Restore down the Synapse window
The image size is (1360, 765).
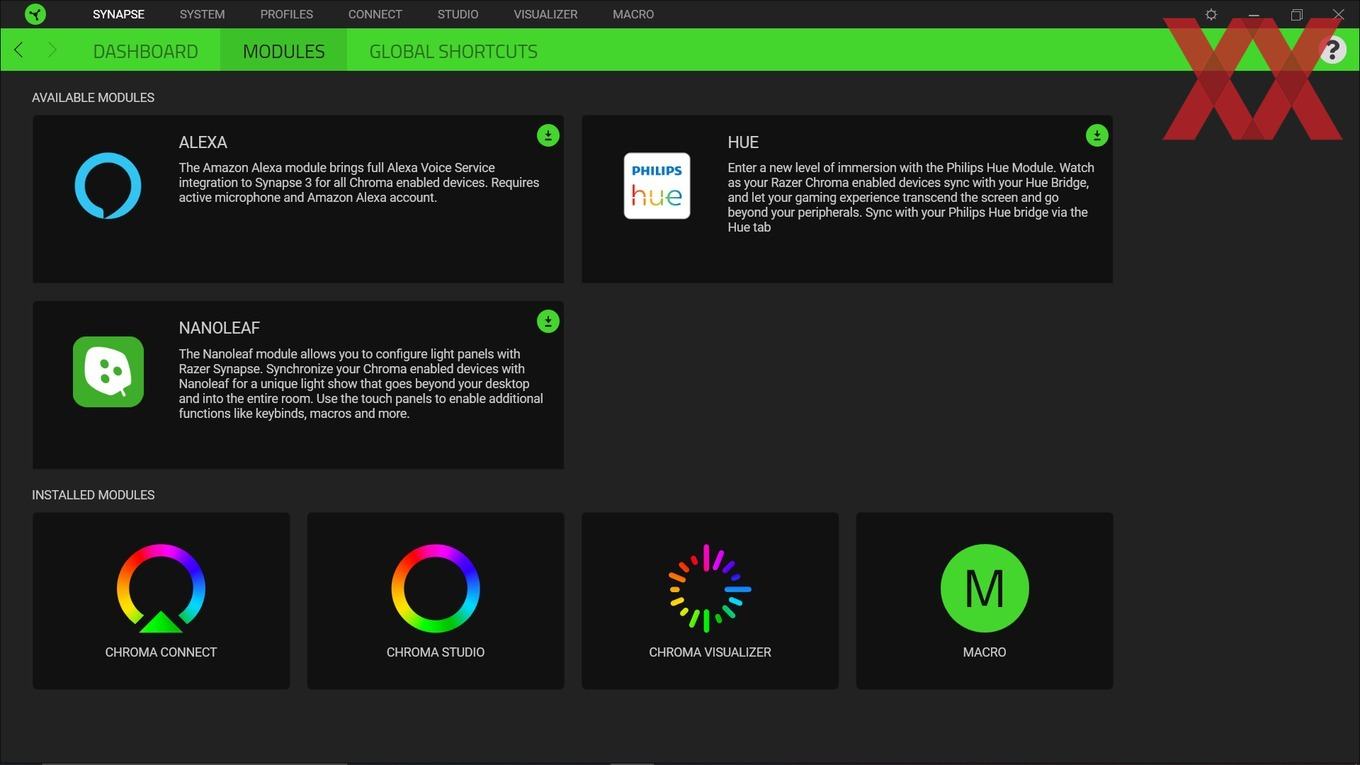click(1296, 15)
